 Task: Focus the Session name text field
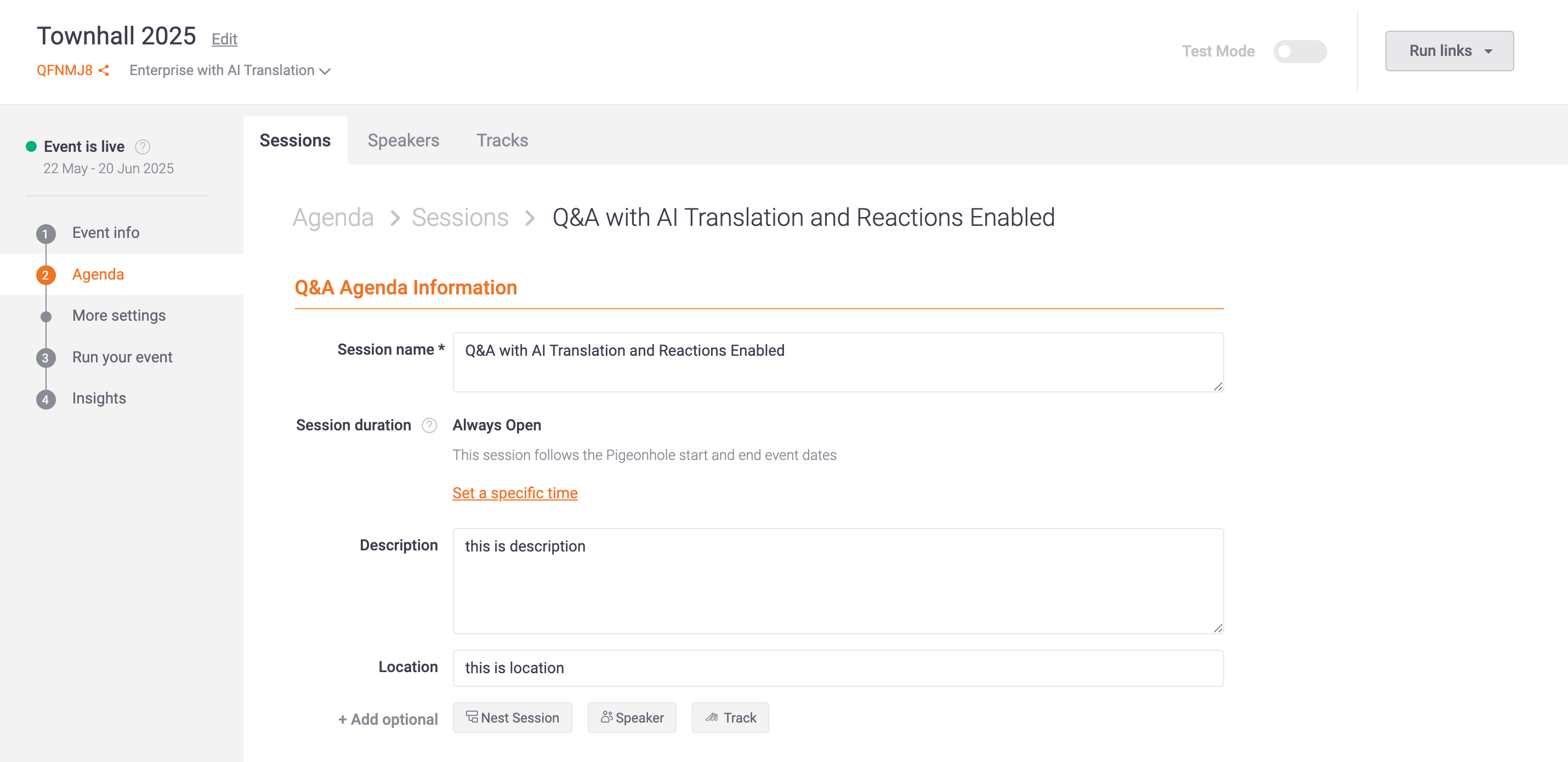click(x=838, y=363)
